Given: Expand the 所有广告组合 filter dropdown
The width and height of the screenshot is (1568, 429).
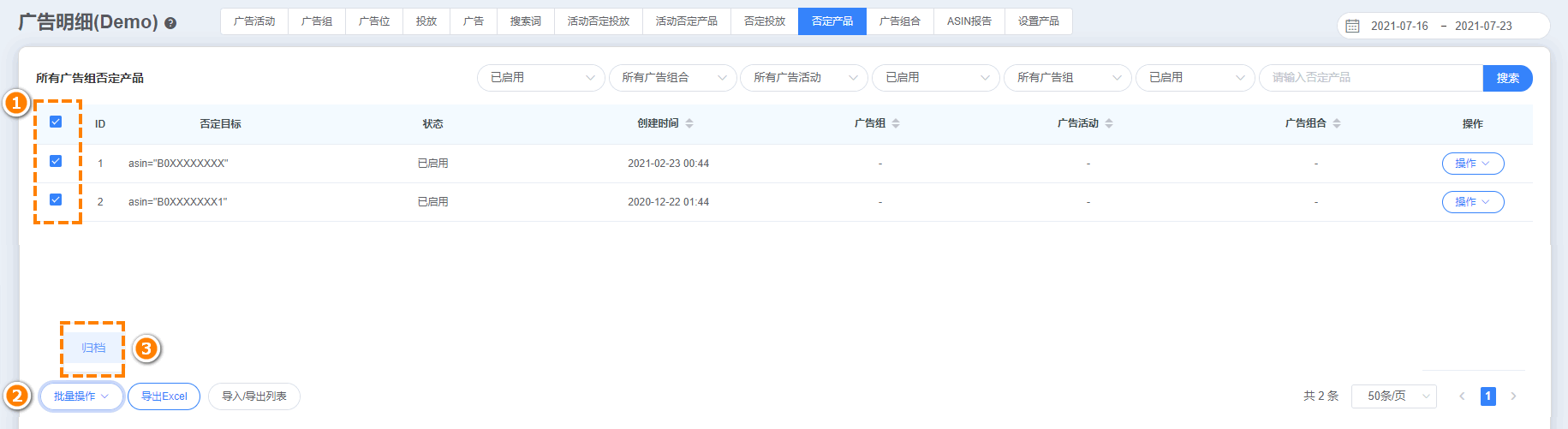Looking at the screenshot, I should click(x=672, y=78).
